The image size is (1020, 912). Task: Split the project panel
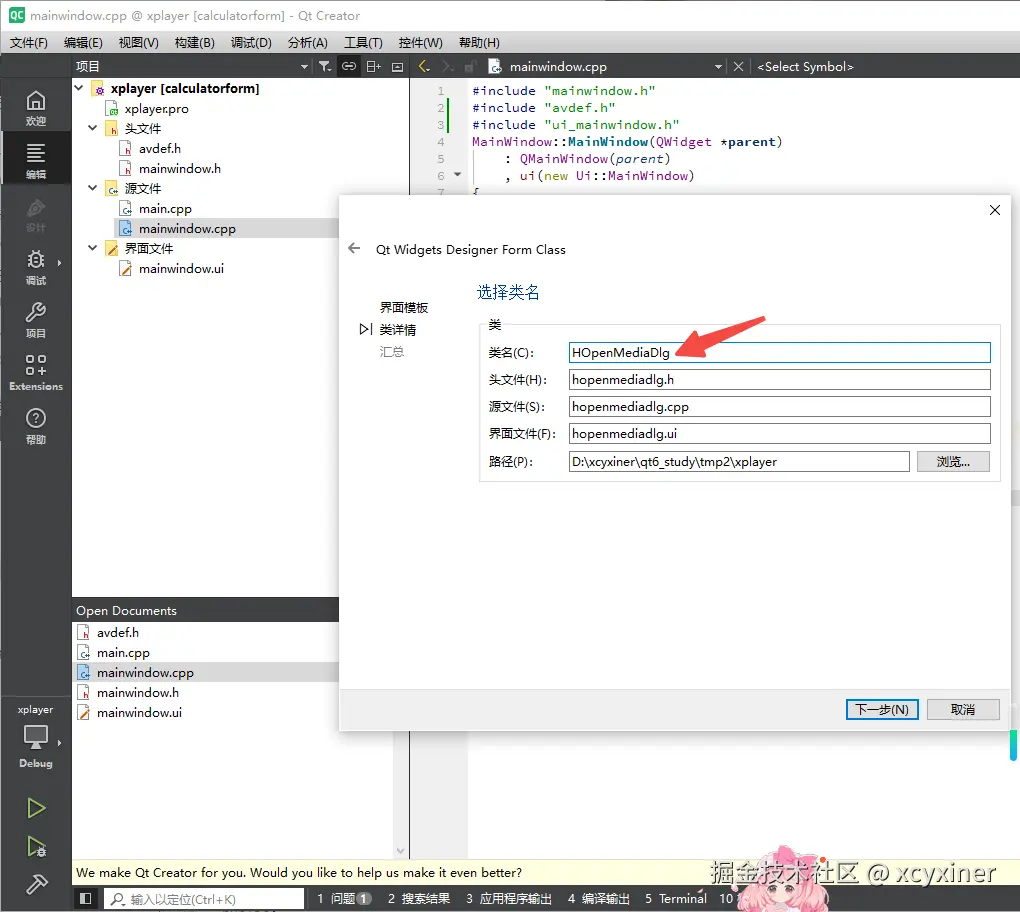tap(373, 66)
